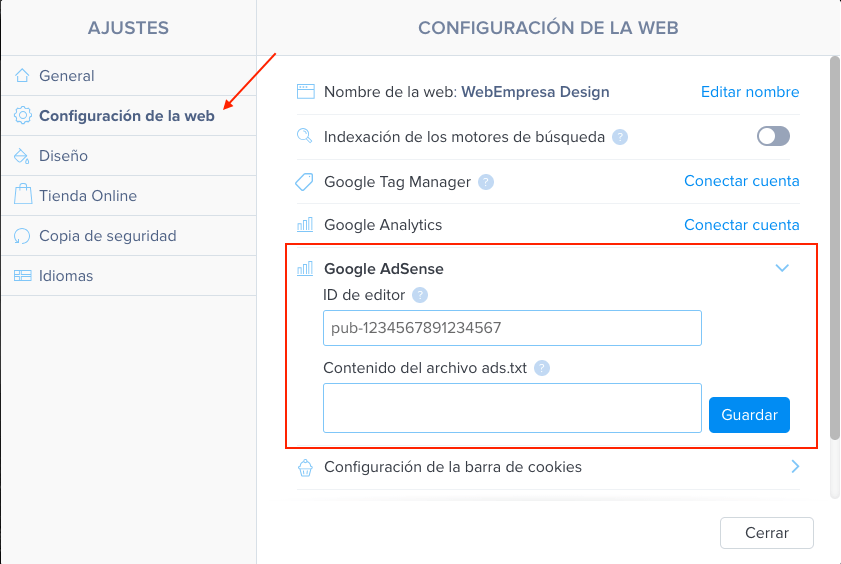Click the Google AdSense heading

pos(383,269)
